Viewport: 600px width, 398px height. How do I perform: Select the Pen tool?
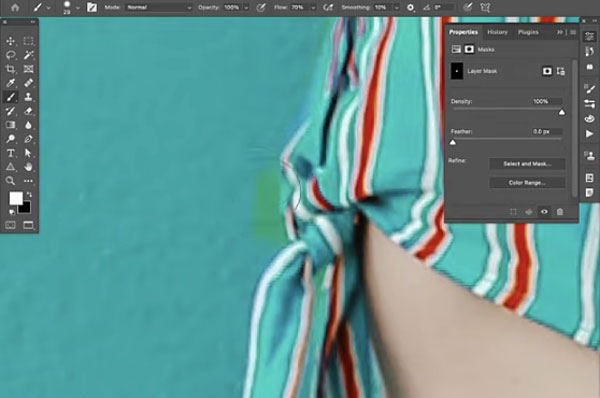pos(28,139)
